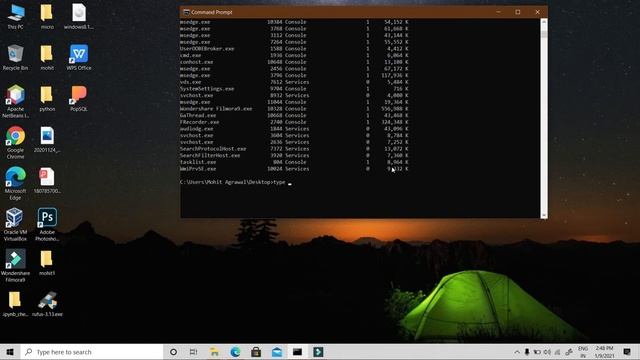
Task: Click Command Prompt scrollbar up arrow
Action: [x=544, y=22]
